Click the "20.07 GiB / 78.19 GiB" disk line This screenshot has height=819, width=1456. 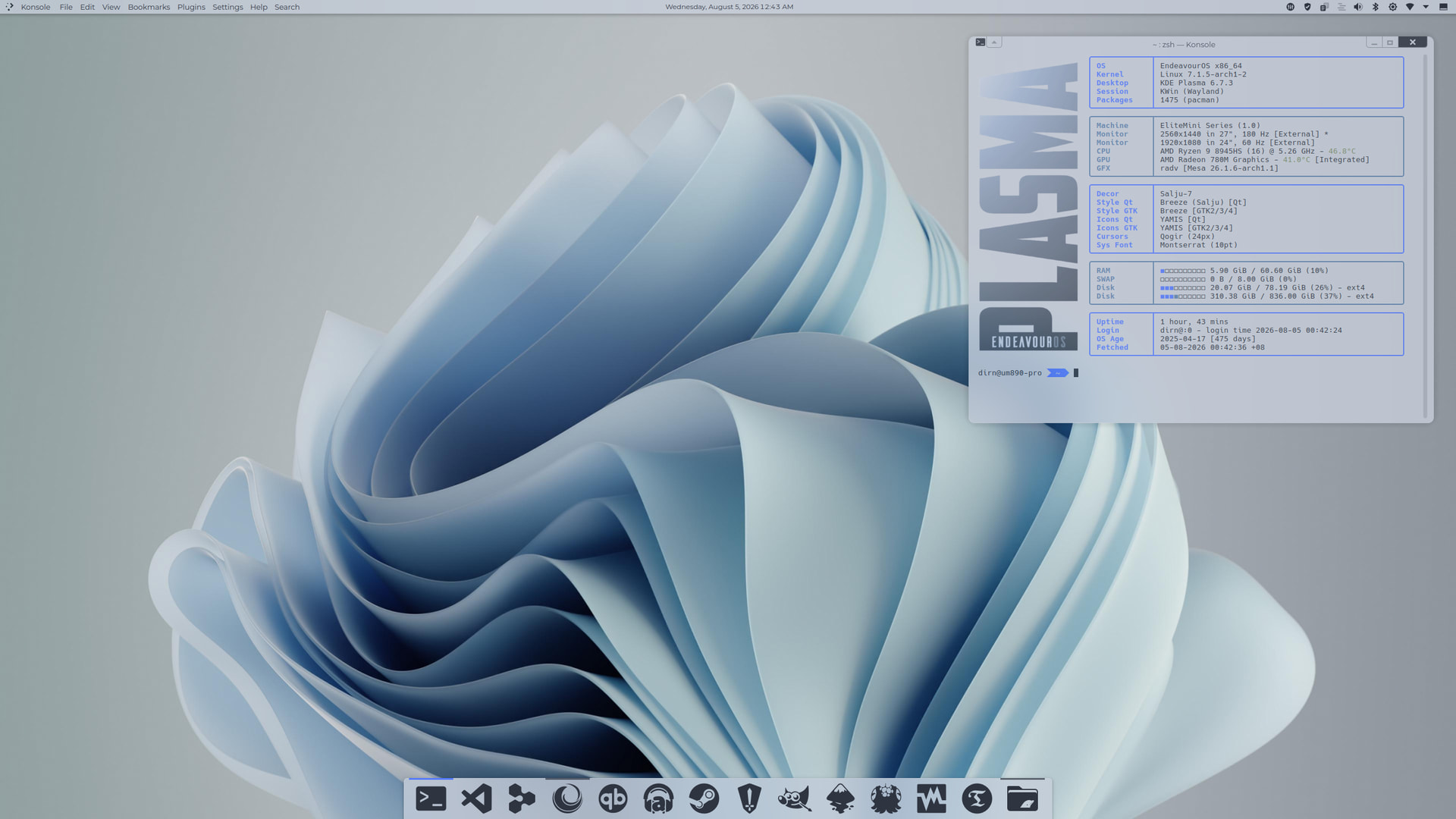tap(1262, 288)
